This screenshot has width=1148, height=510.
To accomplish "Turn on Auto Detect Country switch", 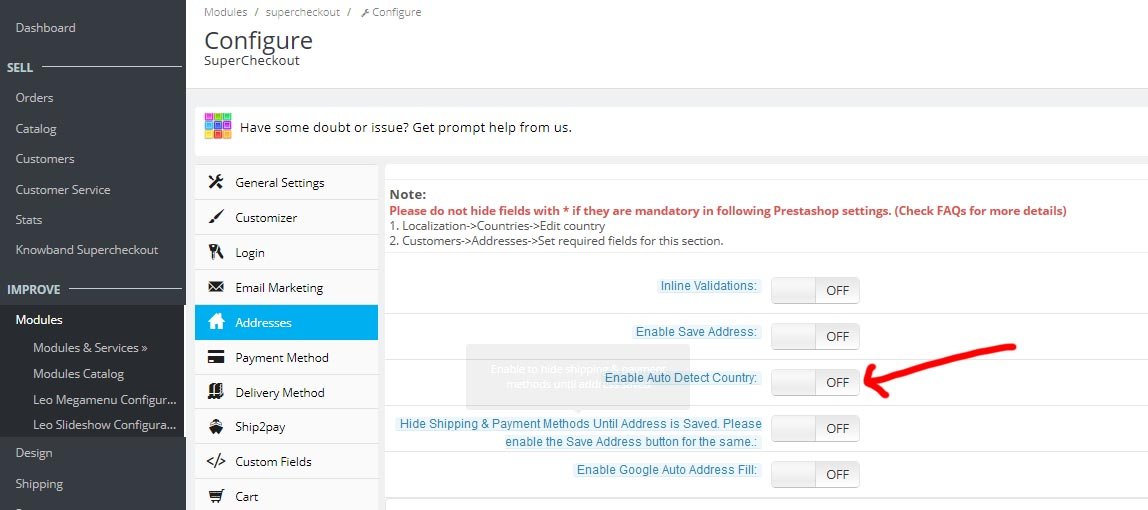I will [815, 382].
